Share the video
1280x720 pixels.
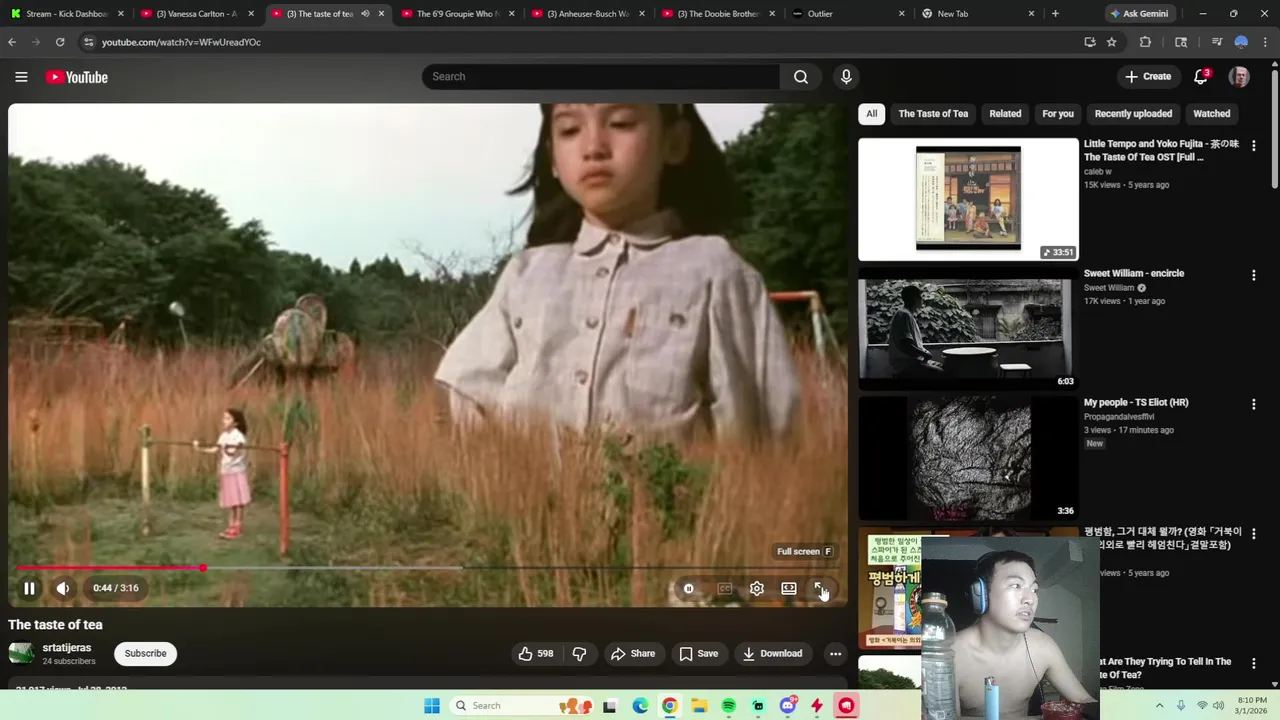tap(633, 654)
